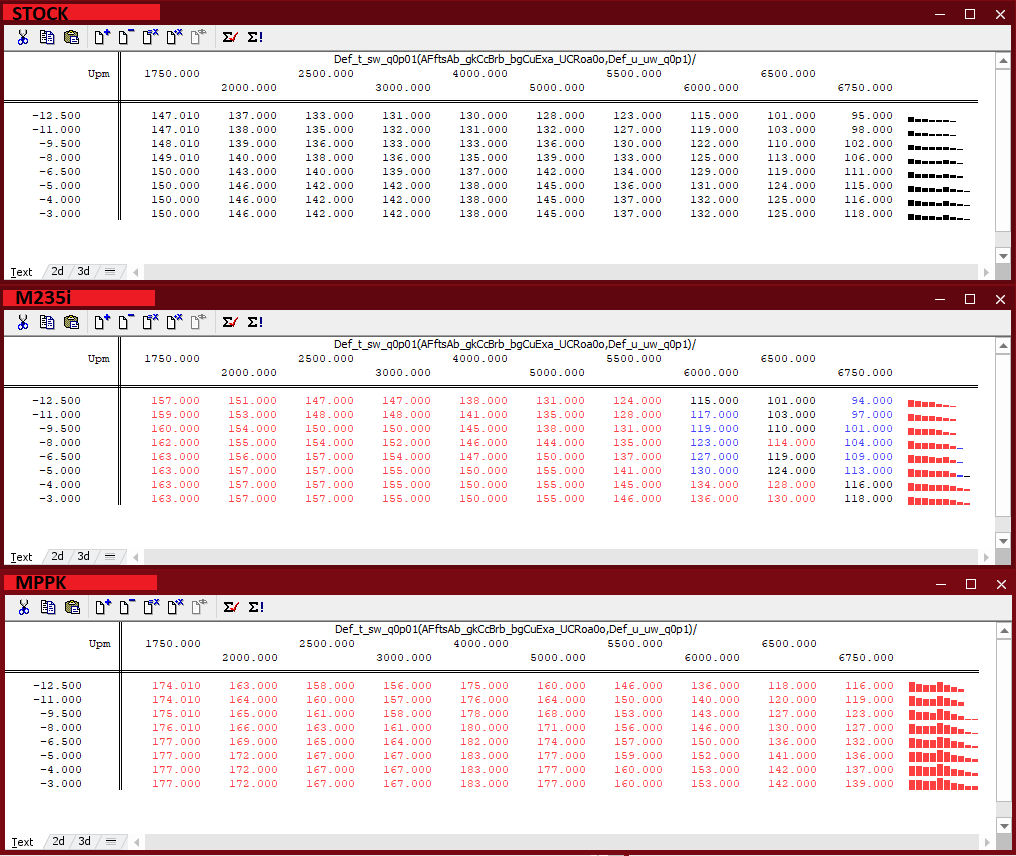
Task: Click the sigma exclamation icon in M235i toolbar
Action: 255,323
